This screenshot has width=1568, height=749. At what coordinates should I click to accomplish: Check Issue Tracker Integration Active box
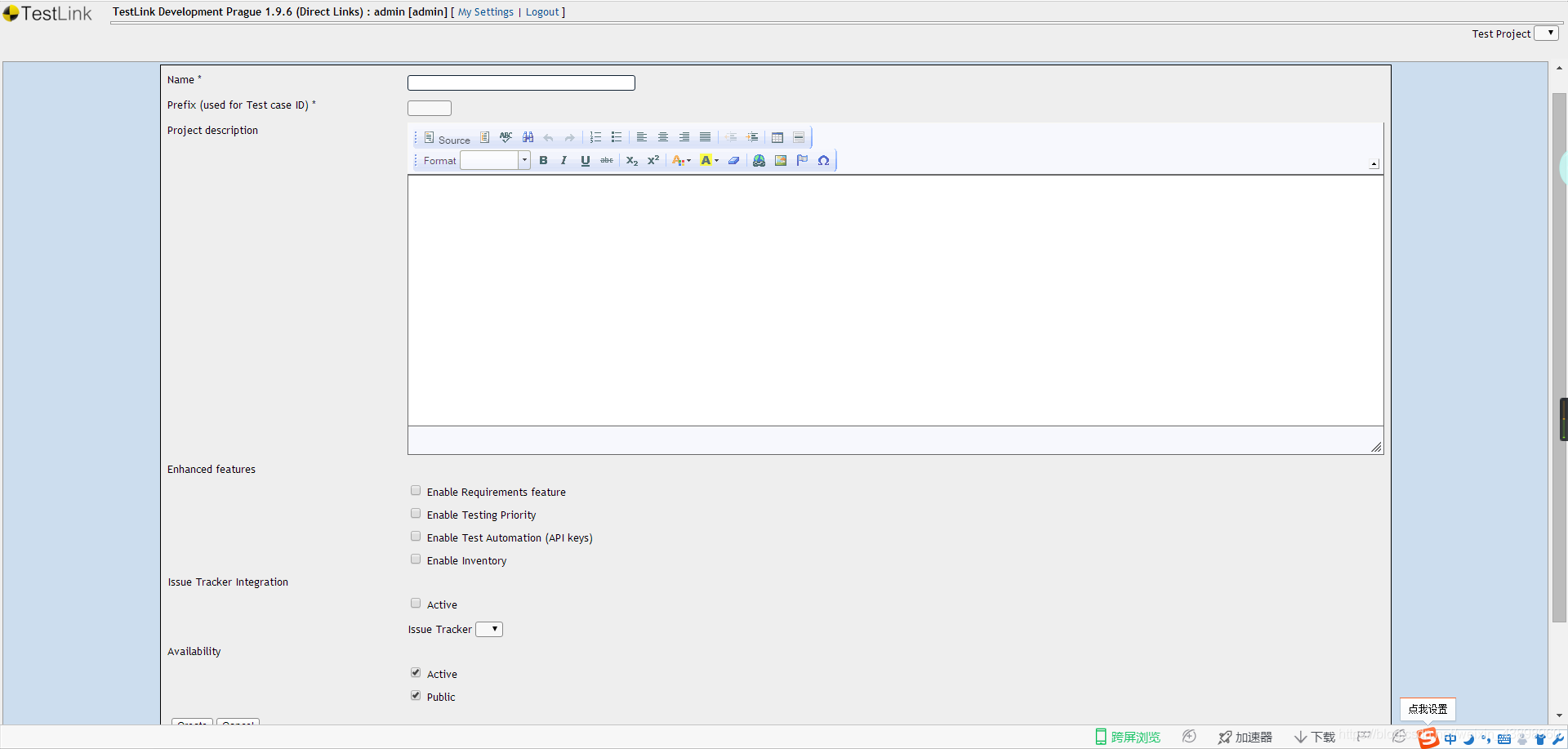416,604
